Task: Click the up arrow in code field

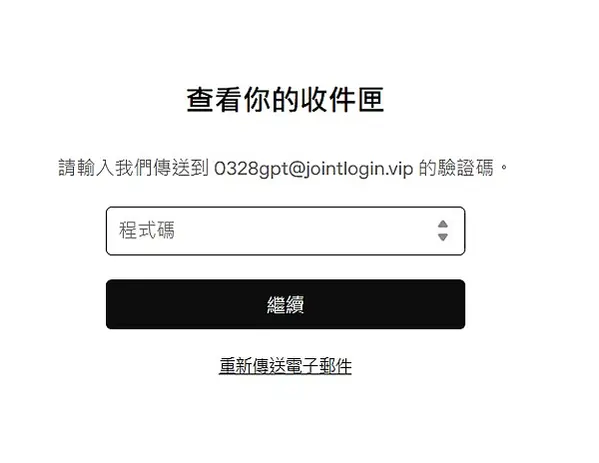Action: tap(442, 224)
